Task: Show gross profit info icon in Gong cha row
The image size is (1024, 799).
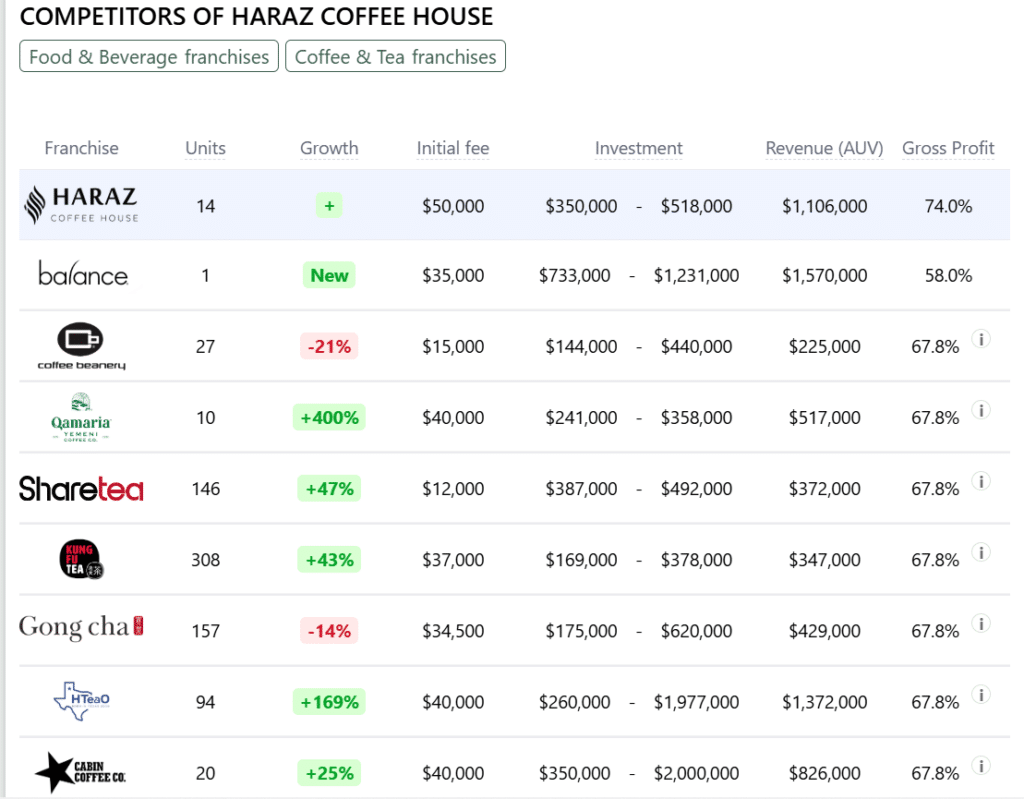Action: coord(981,623)
